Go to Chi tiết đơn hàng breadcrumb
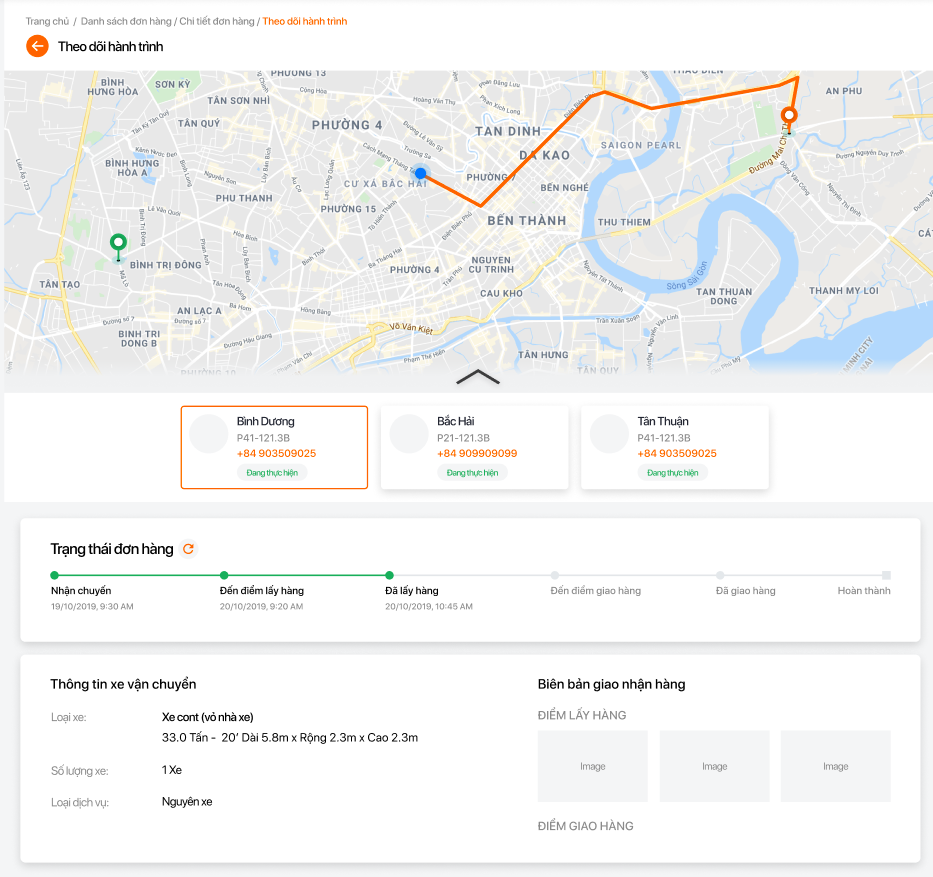 [217, 21]
